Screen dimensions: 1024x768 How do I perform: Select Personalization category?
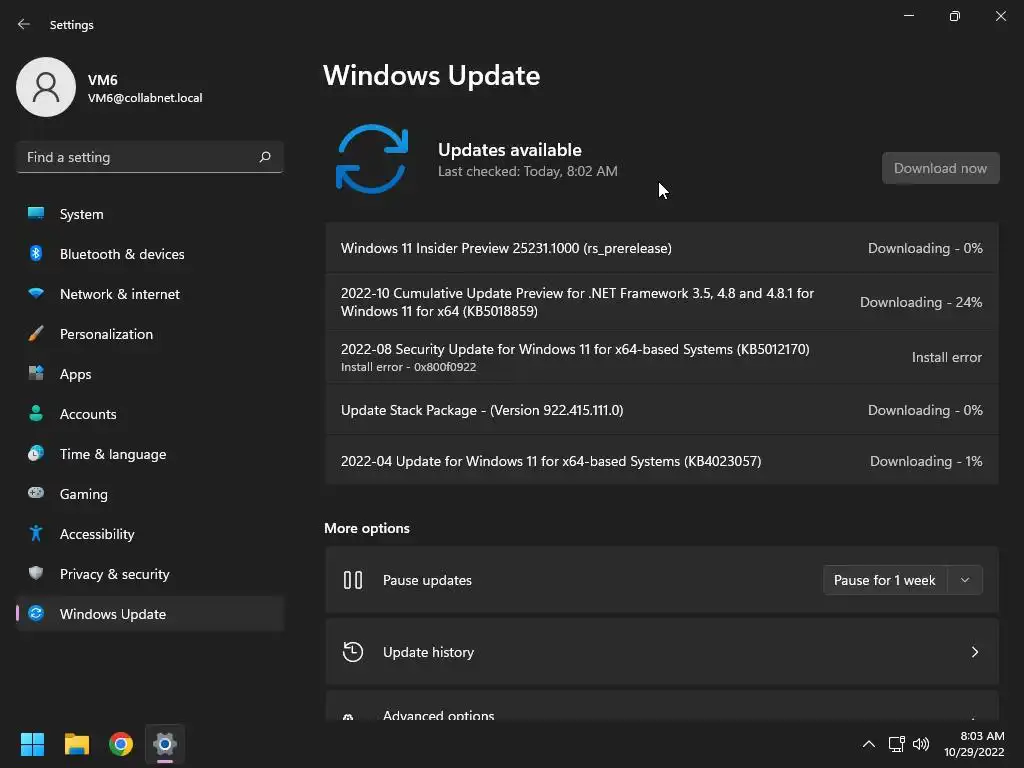coord(150,334)
